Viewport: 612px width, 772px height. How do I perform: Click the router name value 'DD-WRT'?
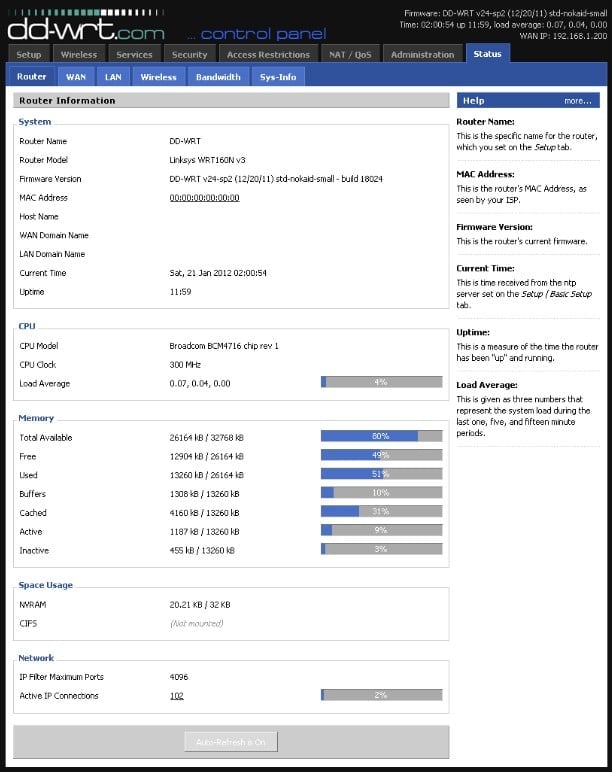[185, 141]
